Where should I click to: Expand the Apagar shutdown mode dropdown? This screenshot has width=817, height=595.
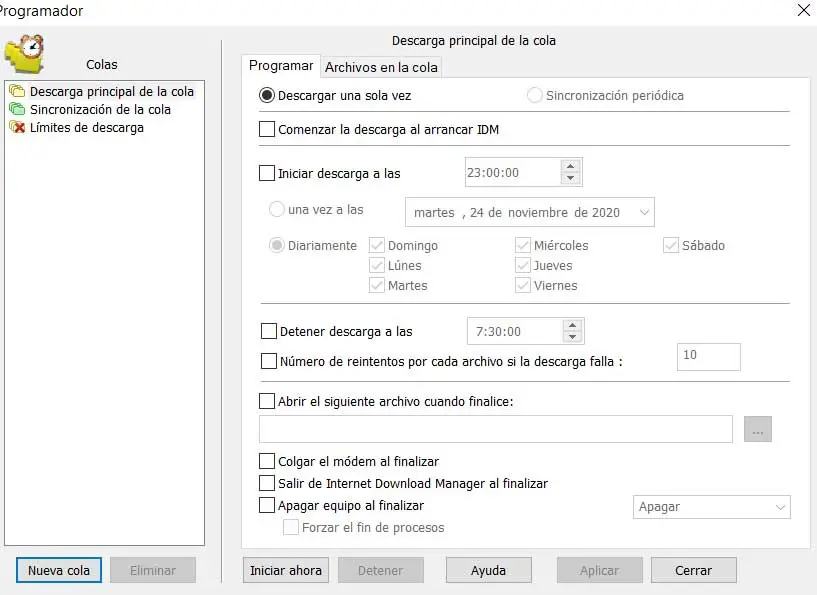point(779,507)
